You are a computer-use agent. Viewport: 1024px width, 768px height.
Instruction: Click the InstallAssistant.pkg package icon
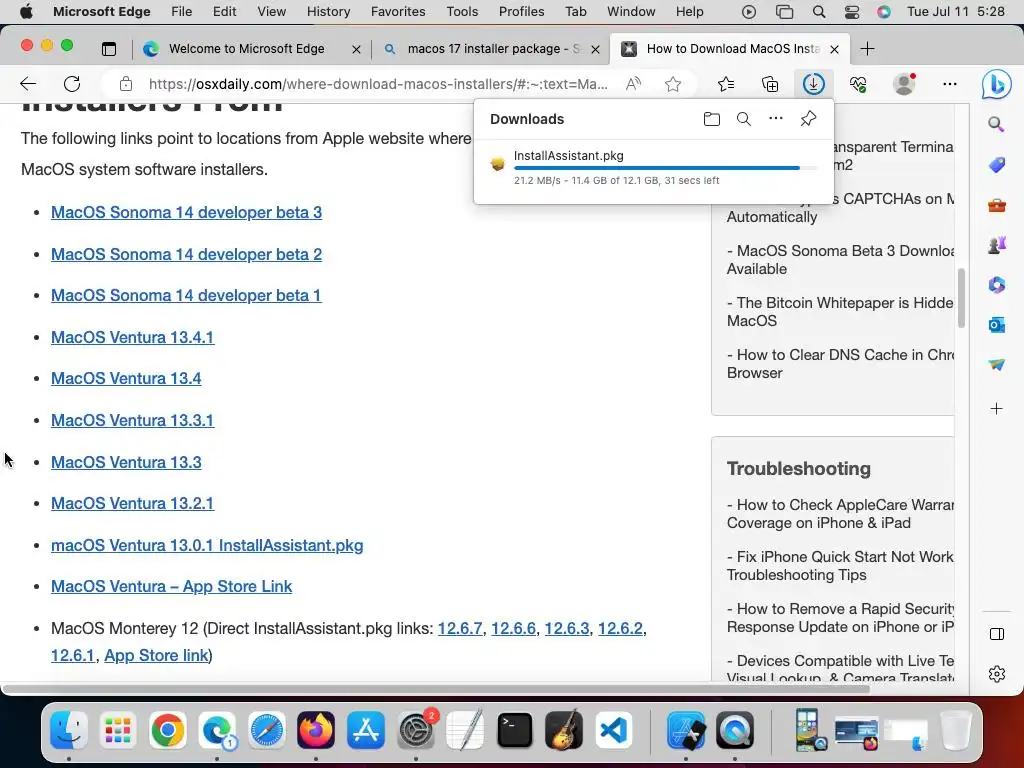498,163
